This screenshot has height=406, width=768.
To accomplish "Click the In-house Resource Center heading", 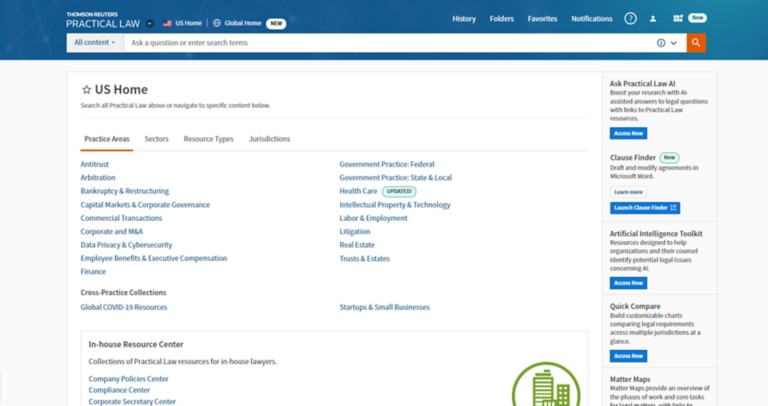I will point(136,344).
